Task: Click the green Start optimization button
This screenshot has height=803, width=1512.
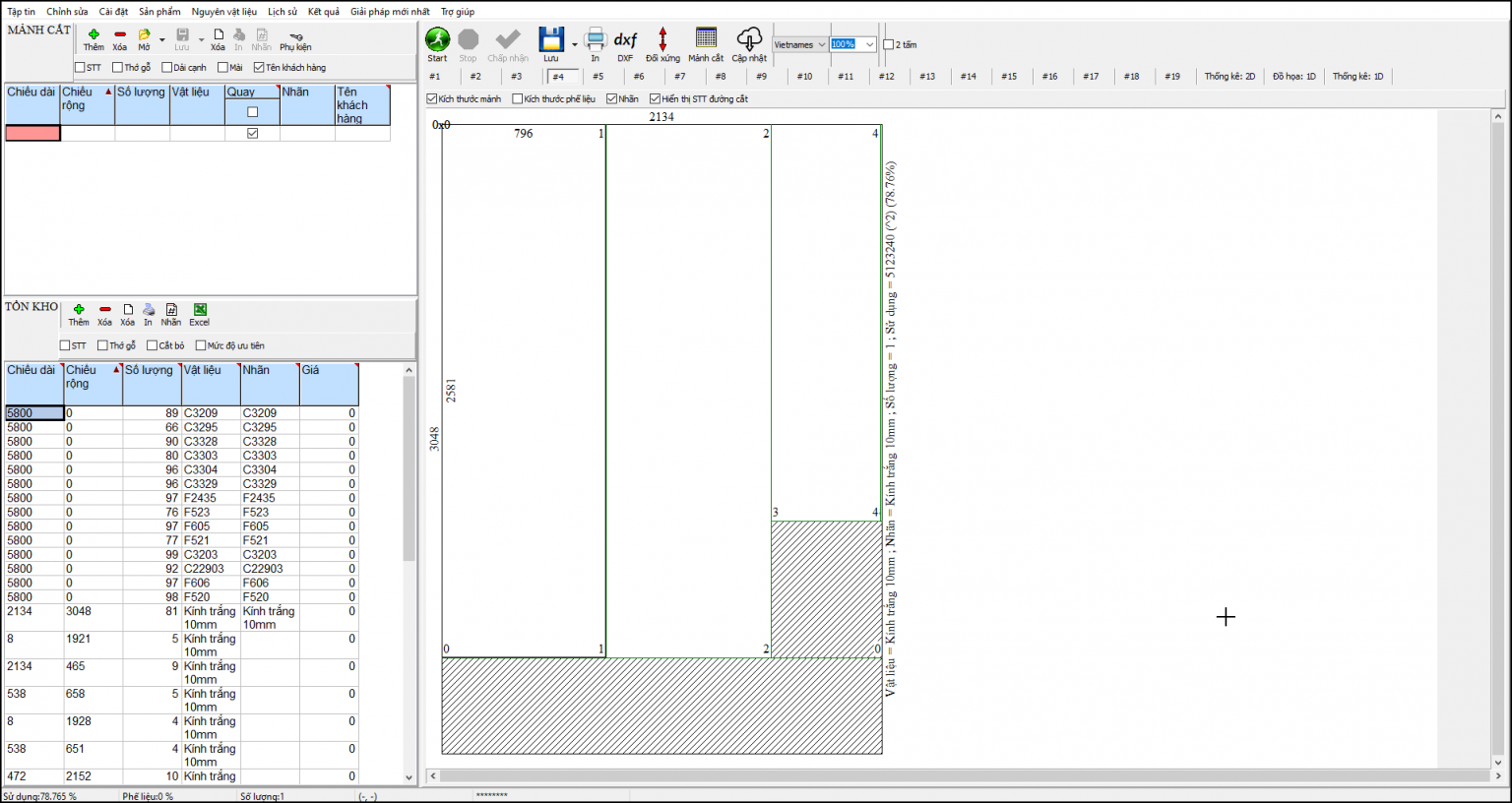Action: 437,39
